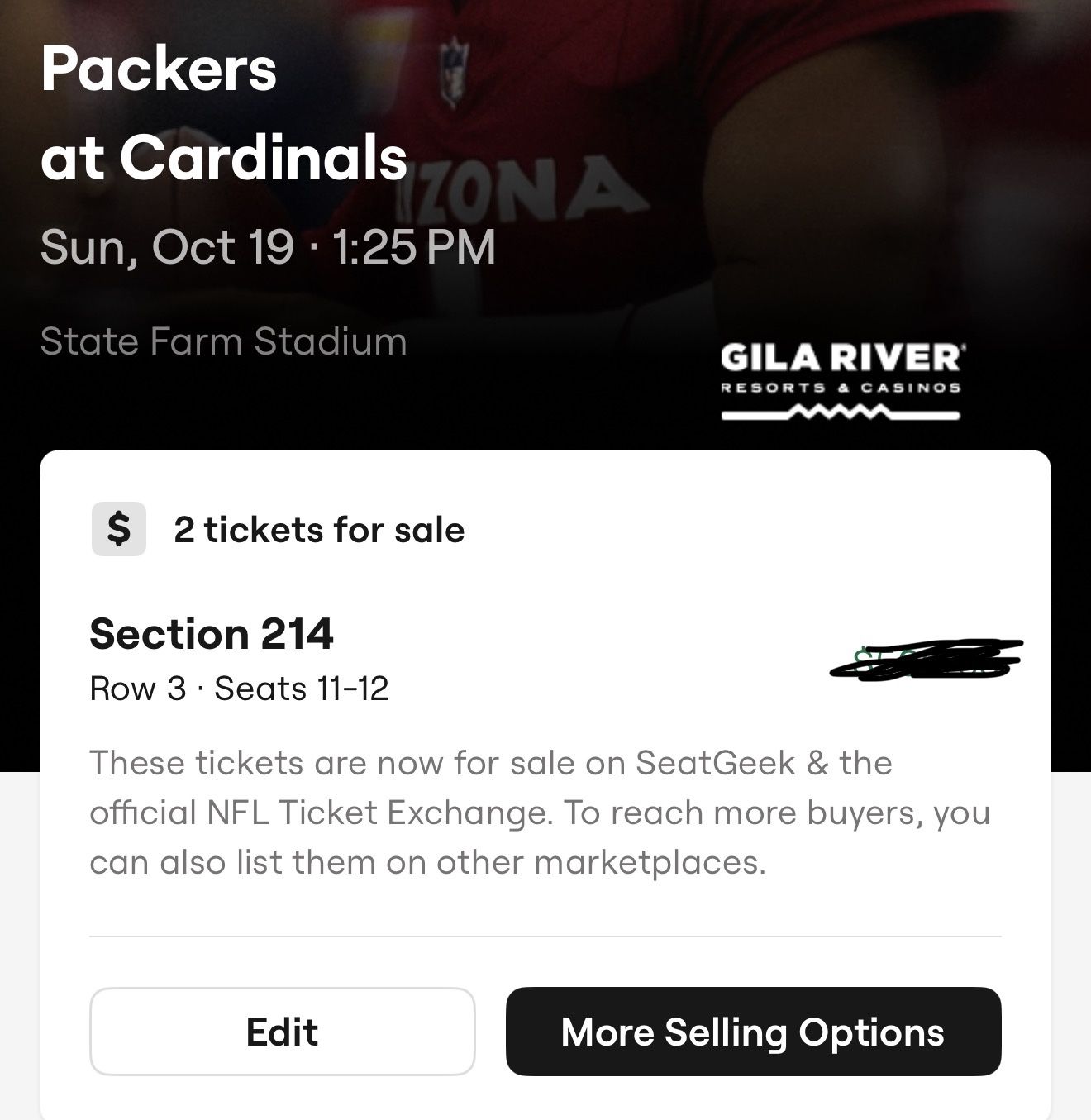The height and width of the screenshot is (1120, 1091).
Task: Click the Gila River zigzag underline graphic
Action: coord(840,412)
